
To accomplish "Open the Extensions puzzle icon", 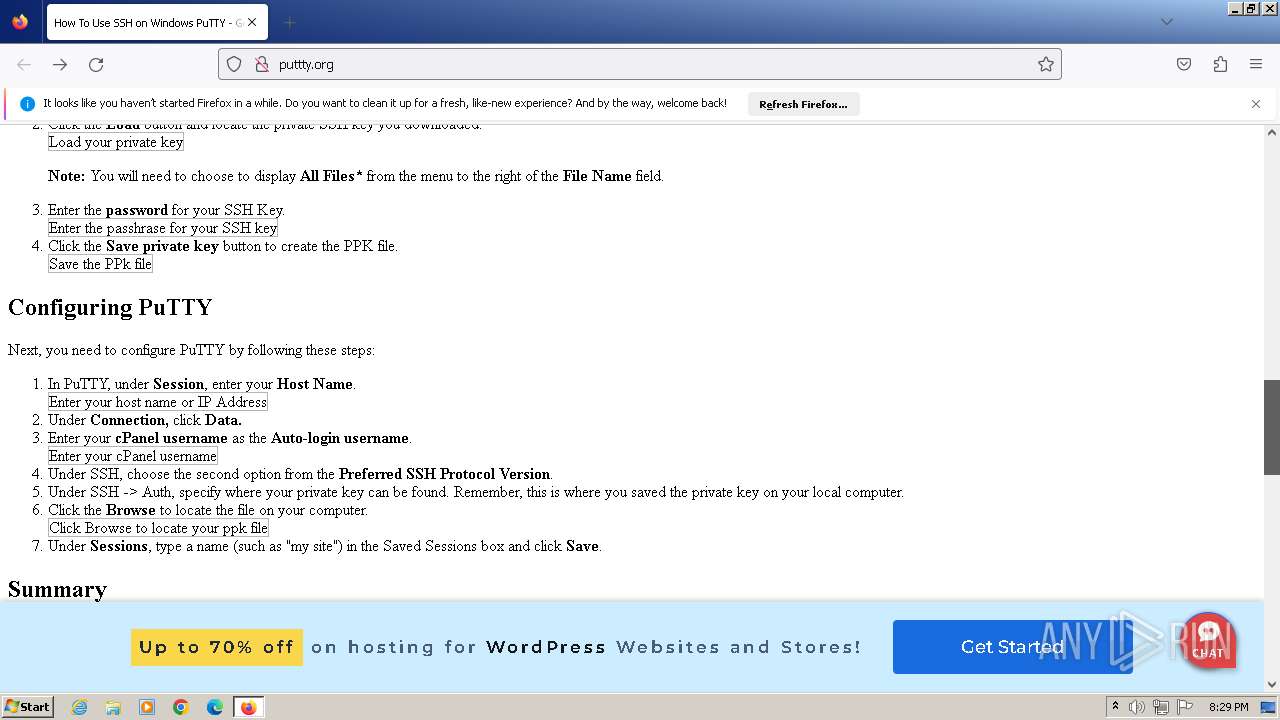I will [x=1220, y=64].
